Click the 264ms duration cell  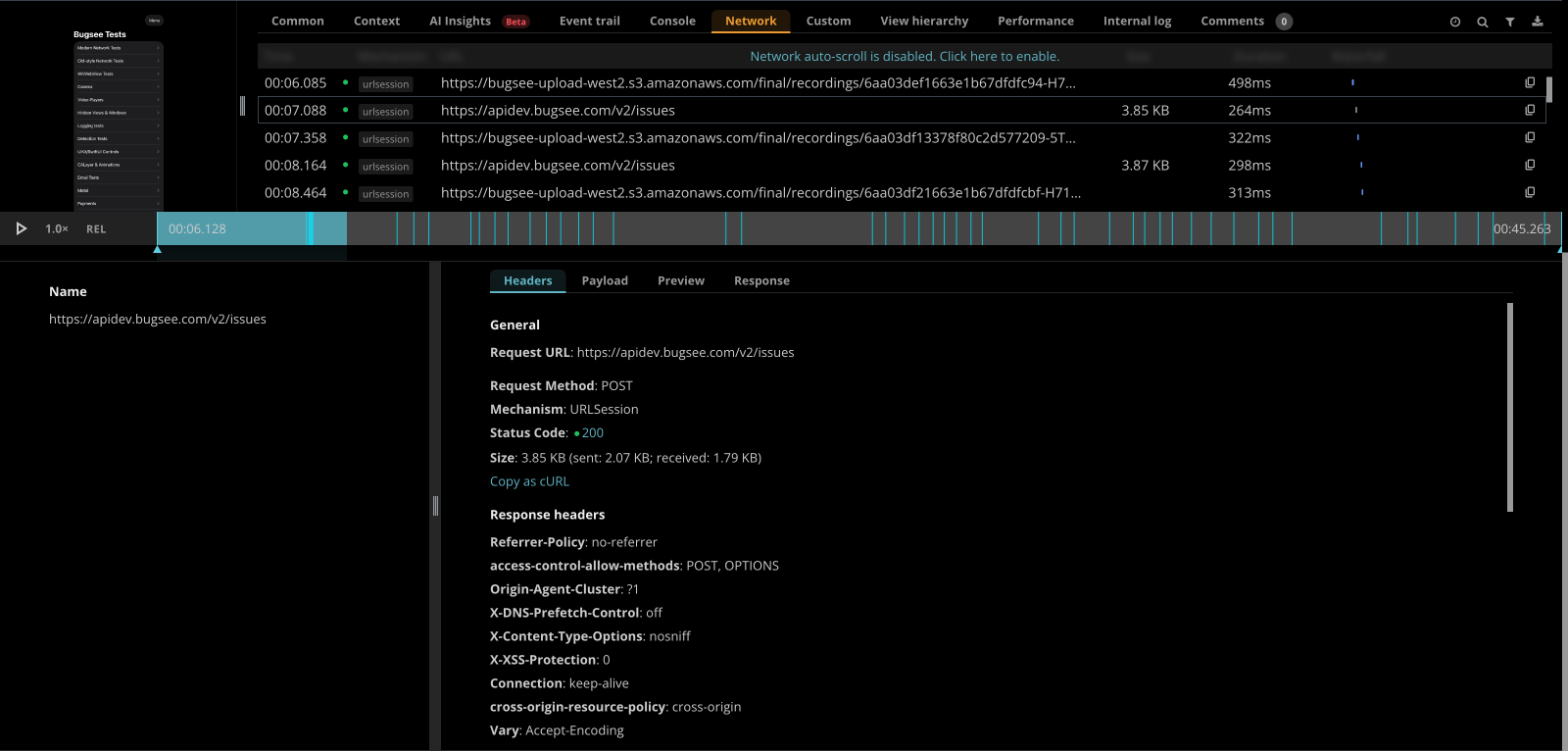(1250, 110)
